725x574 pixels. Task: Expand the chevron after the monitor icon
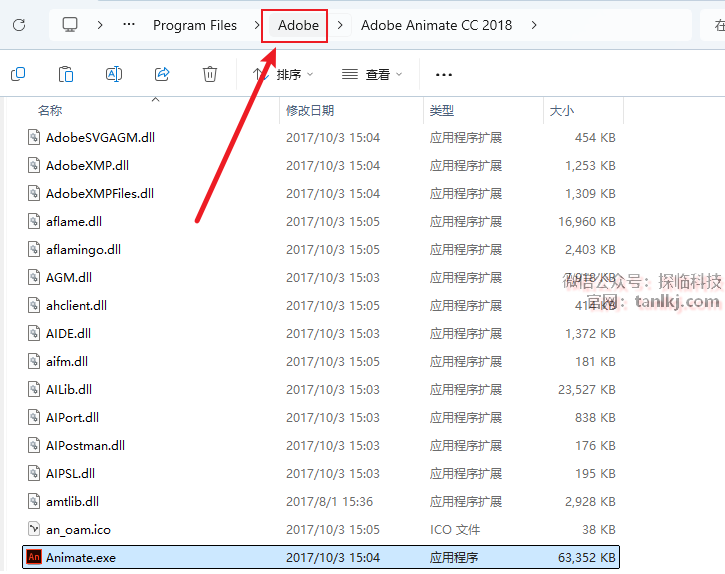coord(100,25)
